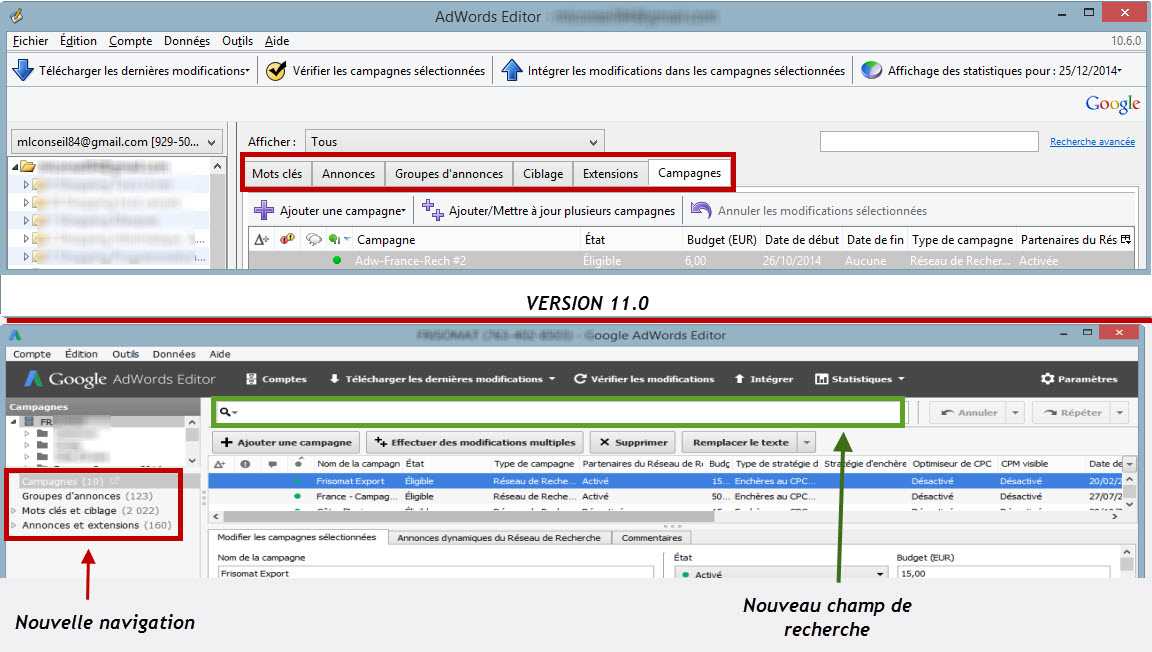
Task: Select the Adw-France-Rech #2 campaign row
Action: click(692, 260)
